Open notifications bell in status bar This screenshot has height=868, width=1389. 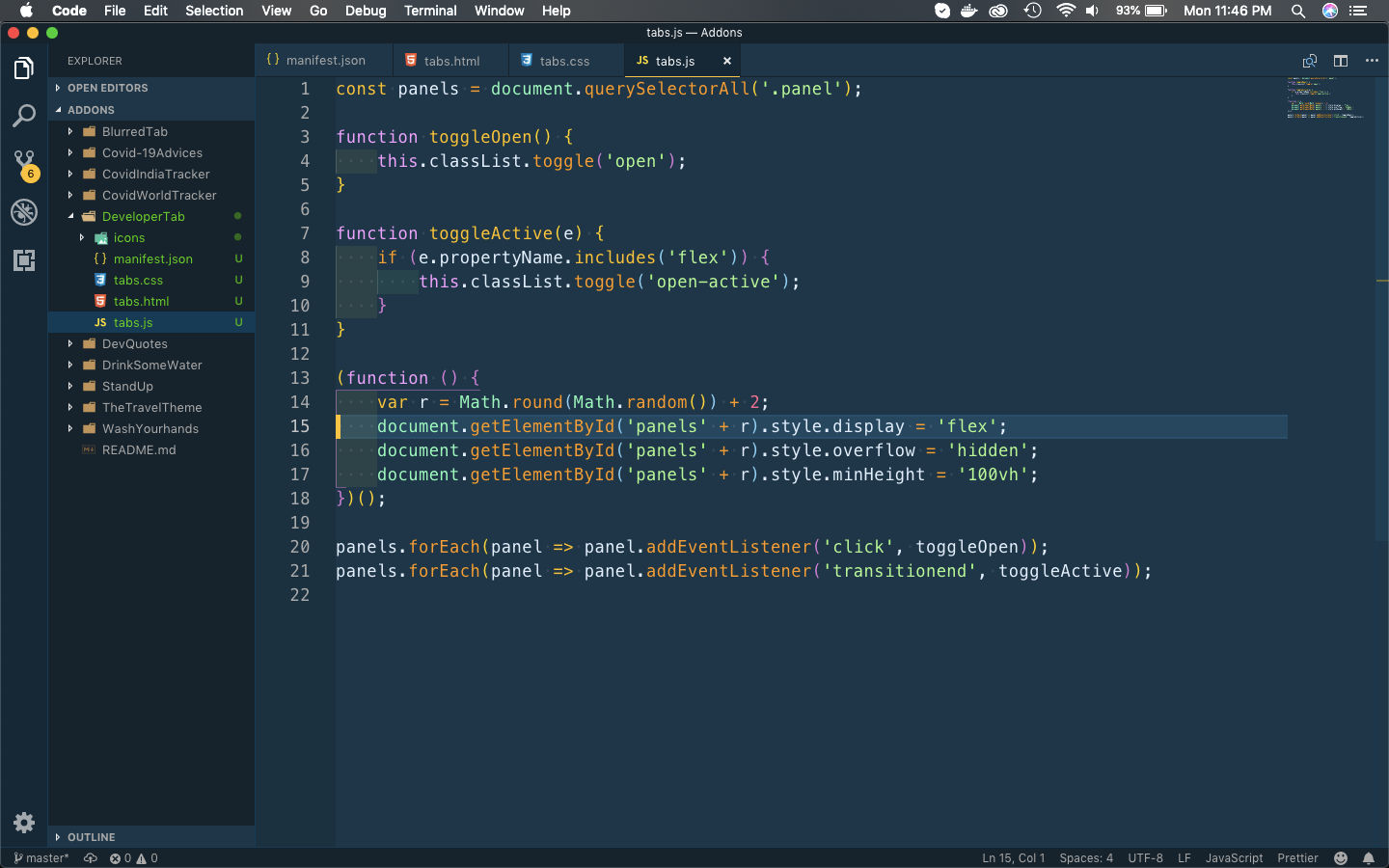tap(1369, 858)
